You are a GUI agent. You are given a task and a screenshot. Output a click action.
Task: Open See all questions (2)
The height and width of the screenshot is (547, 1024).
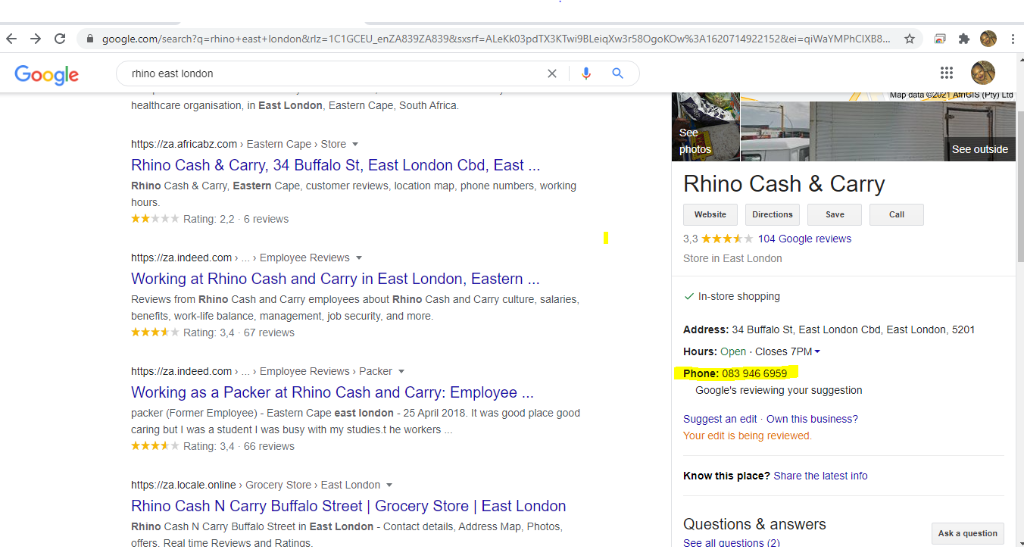(731, 542)
